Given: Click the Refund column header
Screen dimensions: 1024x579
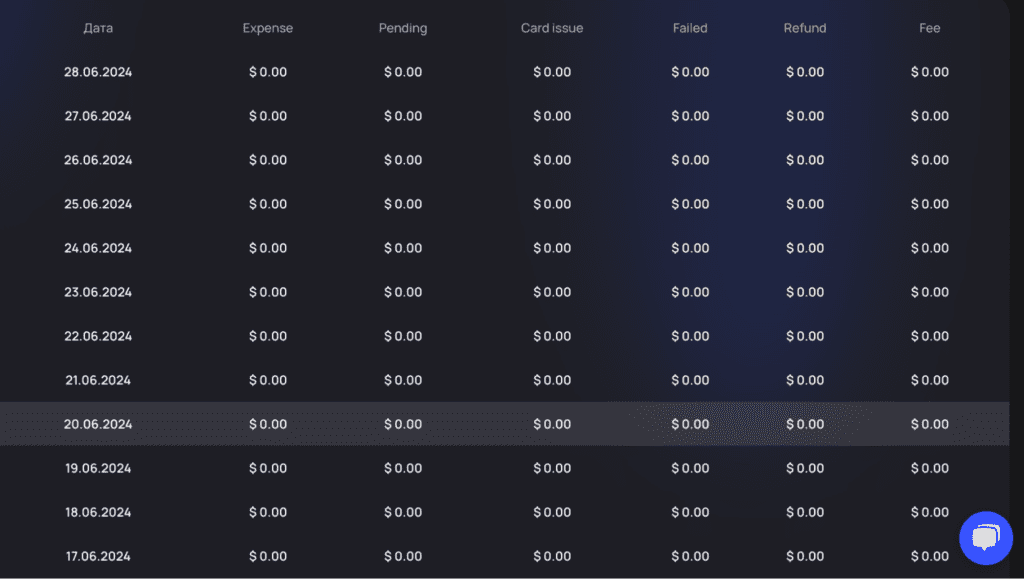Looking at the screenshot, I should tap(805, 28).
